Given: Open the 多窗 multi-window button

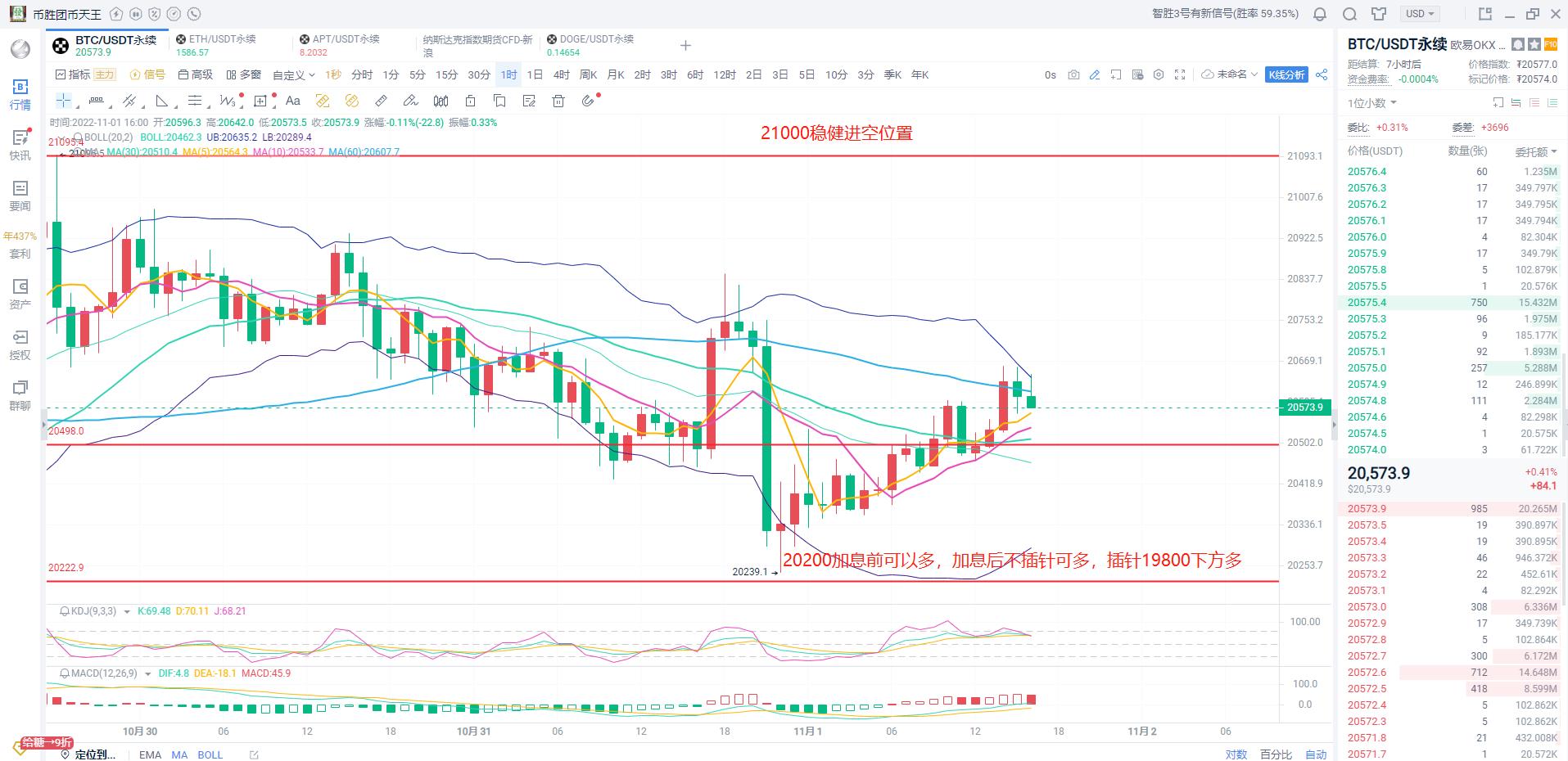Looking at the screenshot, I should click(x=243, y=74).
